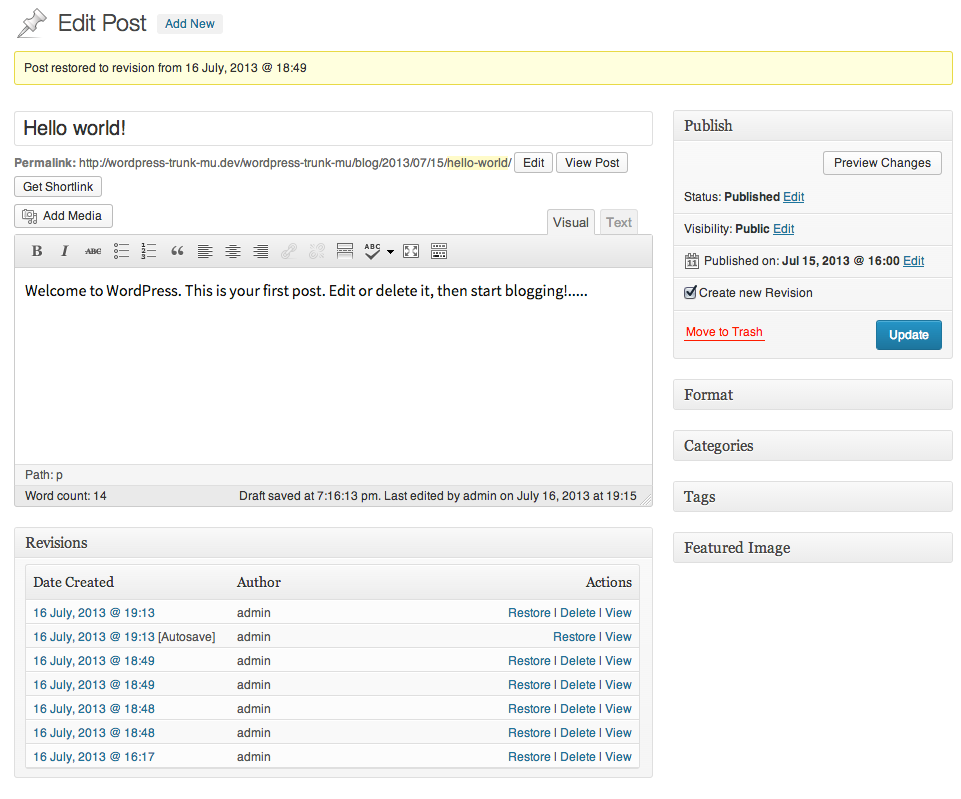Switch to the Visual editor tab
The width and height of the screenshot is (961, 799).
click(x=571, y=222)
